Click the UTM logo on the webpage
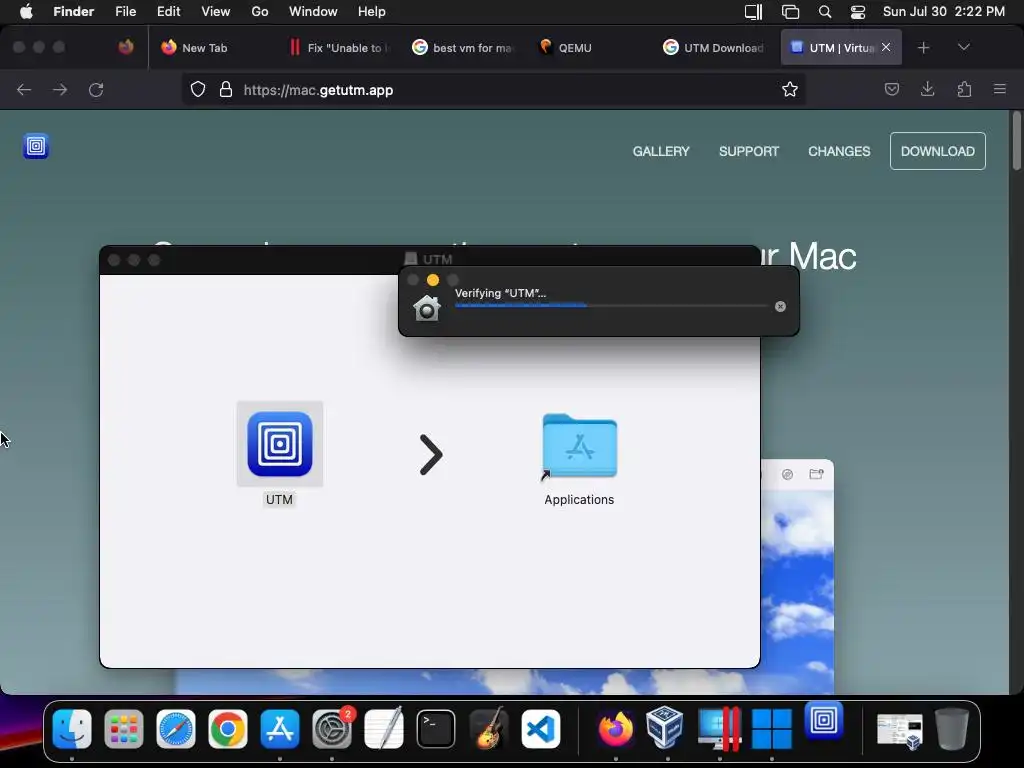Screen dimensions: 1024x768 36,146
